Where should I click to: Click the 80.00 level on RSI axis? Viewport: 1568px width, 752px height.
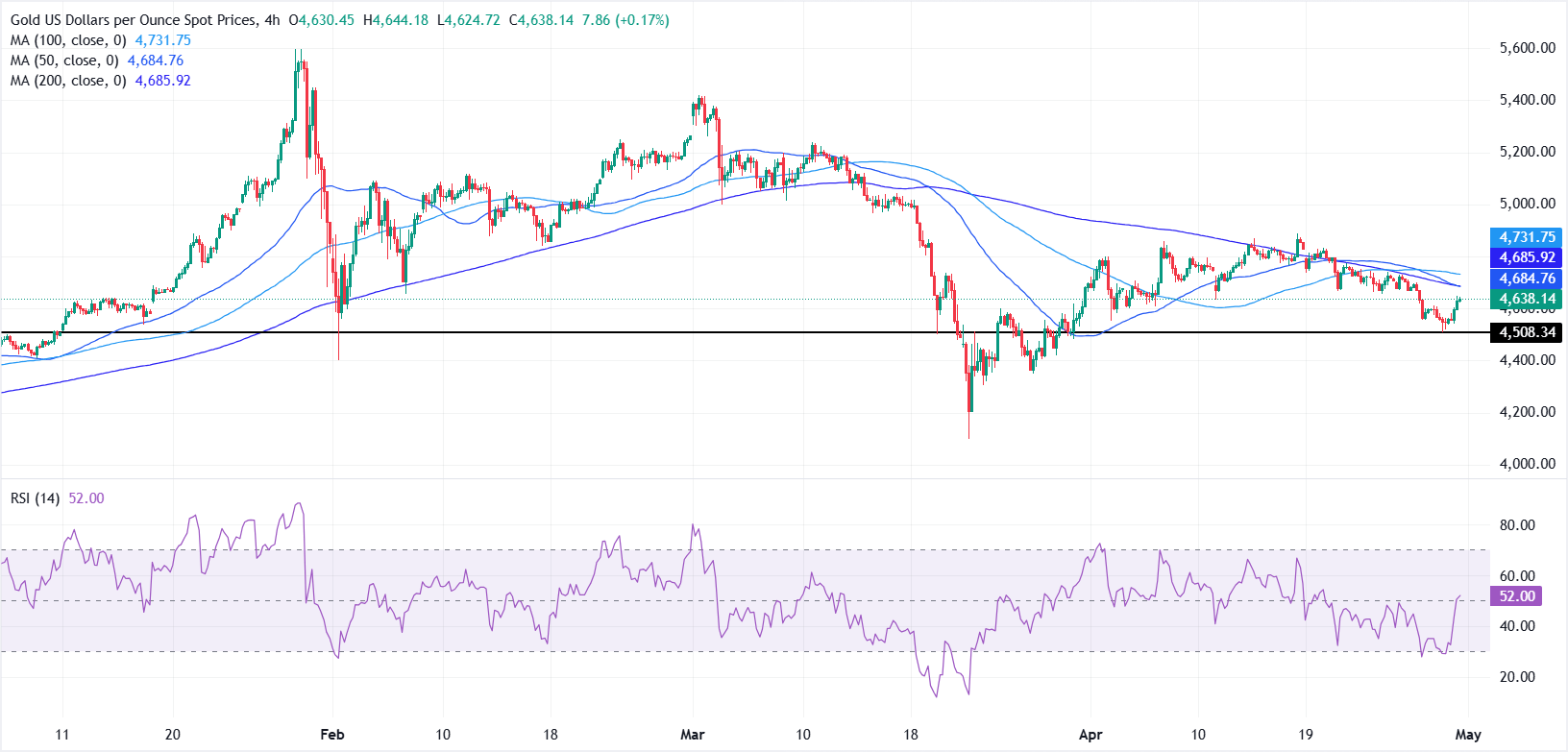(1517, 525)
